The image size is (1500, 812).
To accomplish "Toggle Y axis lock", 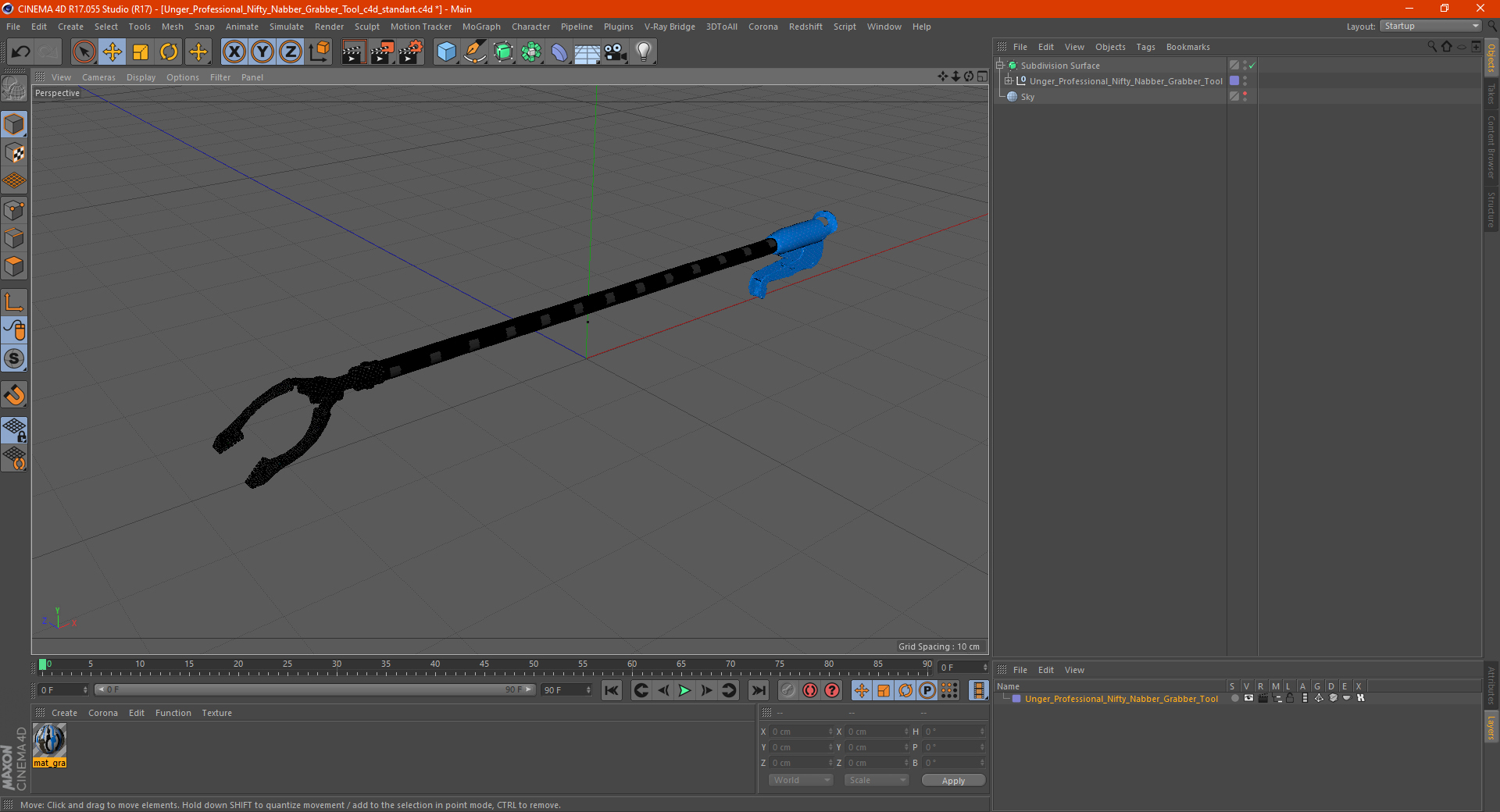I will pos(262,52).
